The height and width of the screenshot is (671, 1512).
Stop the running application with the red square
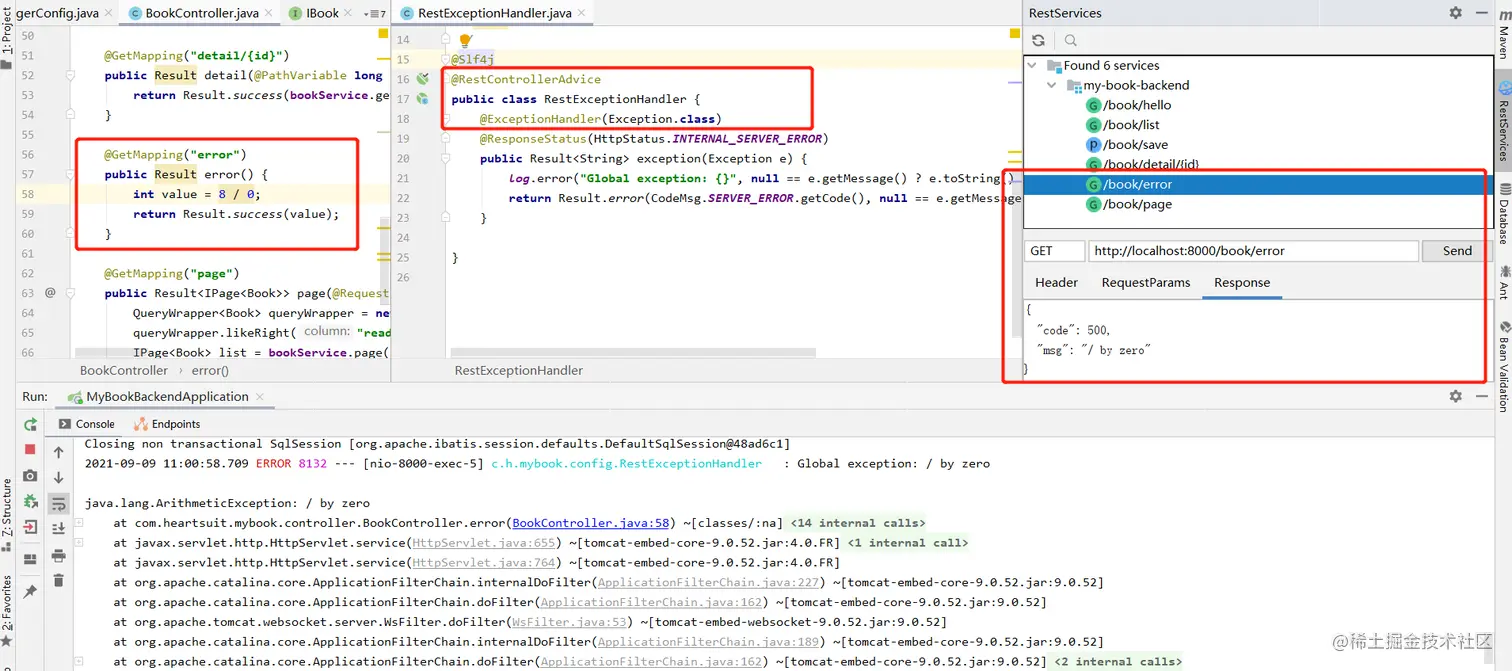click(x=30, y=450)
